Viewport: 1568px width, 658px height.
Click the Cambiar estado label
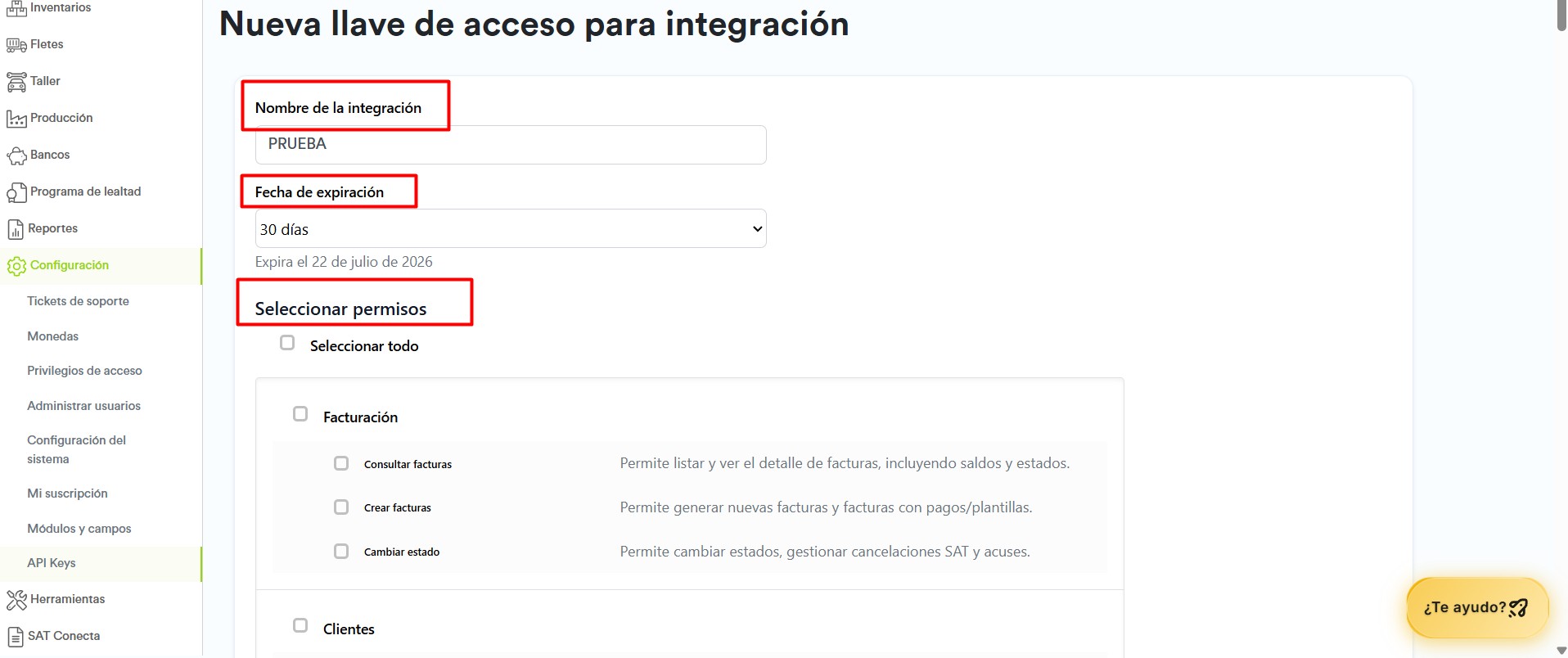(x=401, y=552)
